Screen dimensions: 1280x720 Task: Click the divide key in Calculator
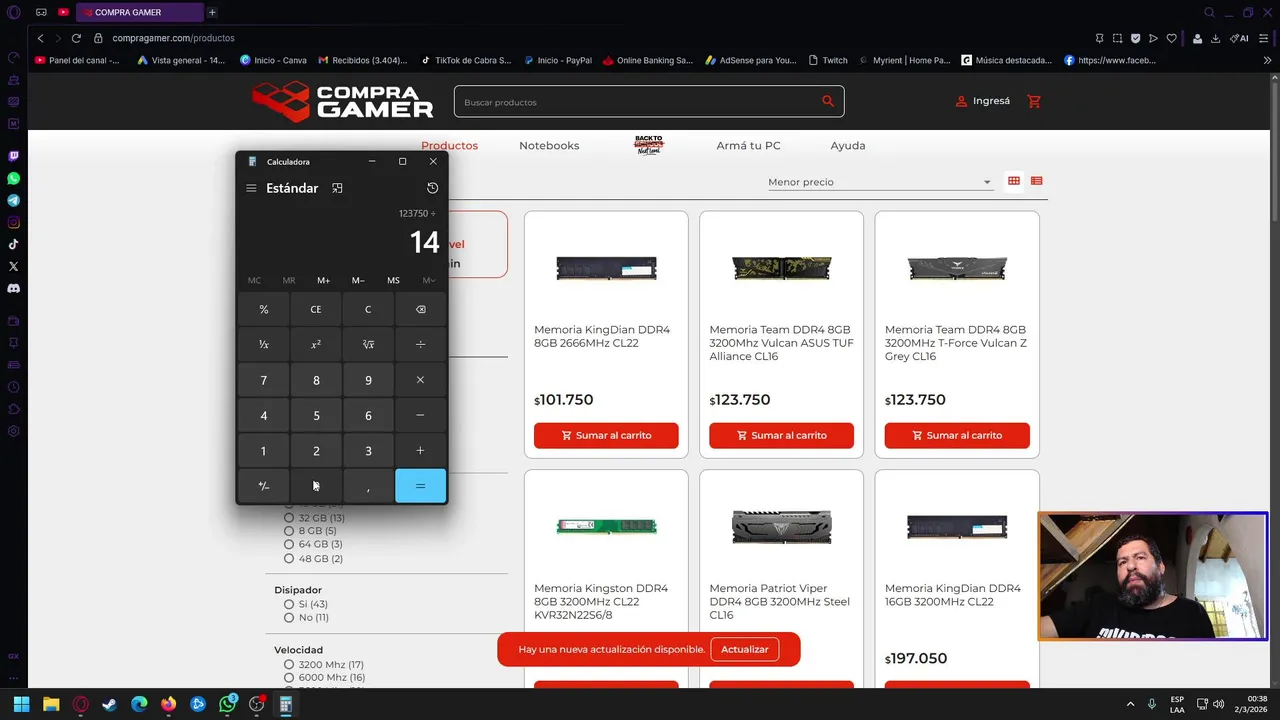(x=420, y=344)
